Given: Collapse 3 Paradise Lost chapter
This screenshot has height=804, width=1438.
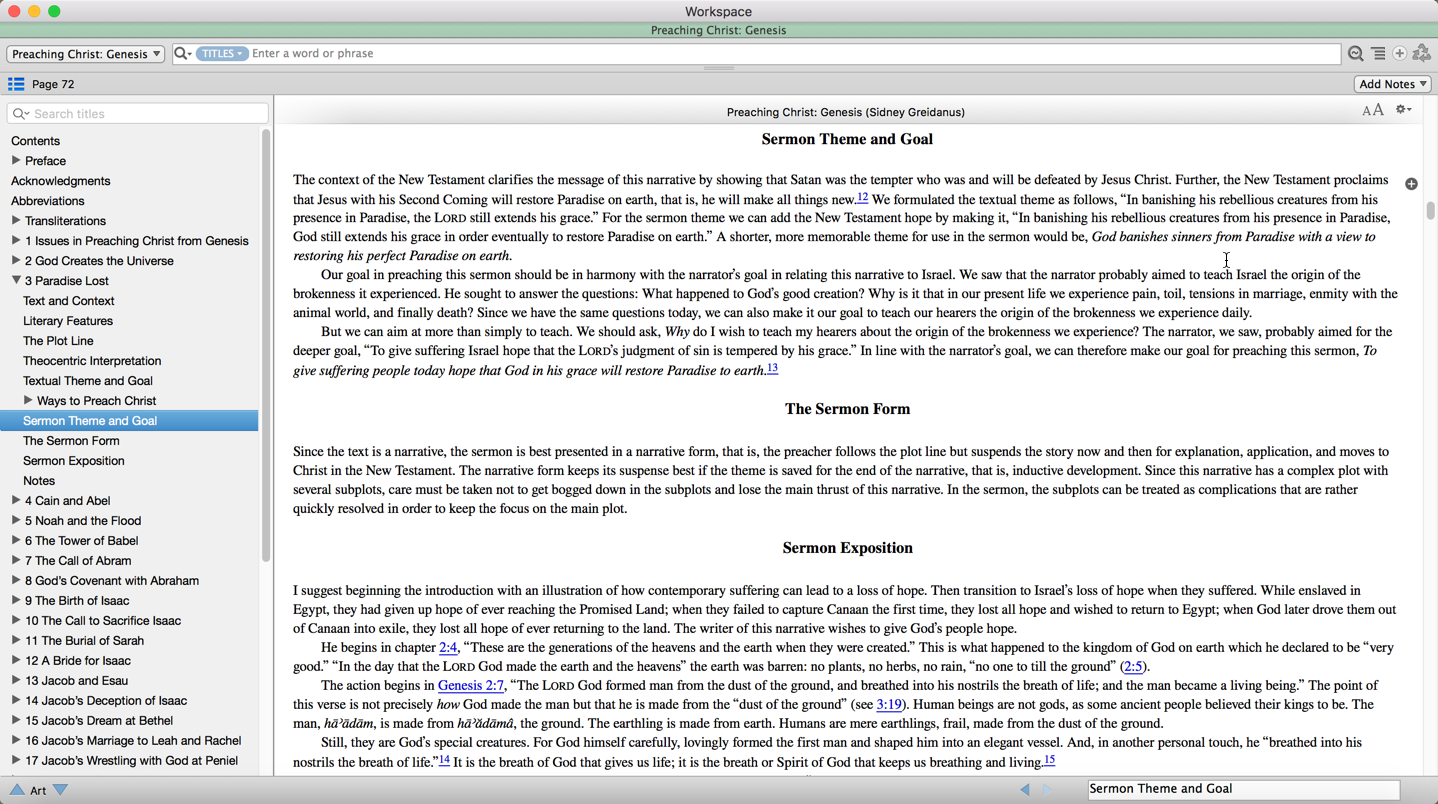Looking at the screenshot, I should [x=16, y=280].
